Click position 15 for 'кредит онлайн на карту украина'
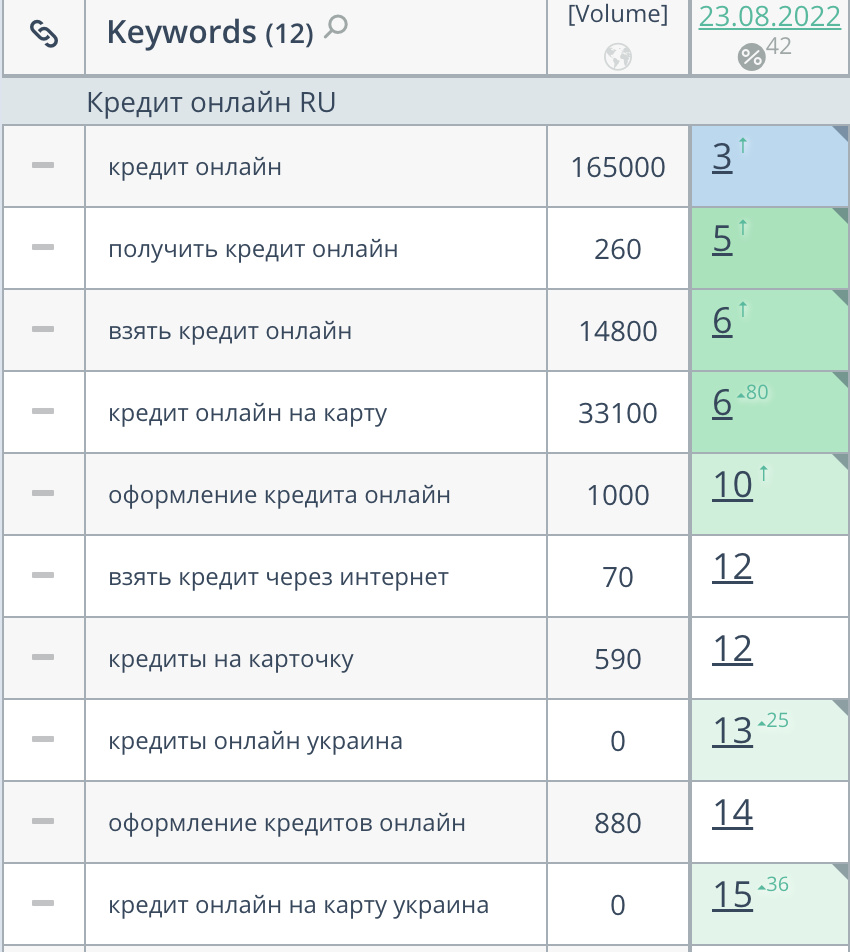The height and width of the screenshot is (952, 850). [x=732, y=895]
